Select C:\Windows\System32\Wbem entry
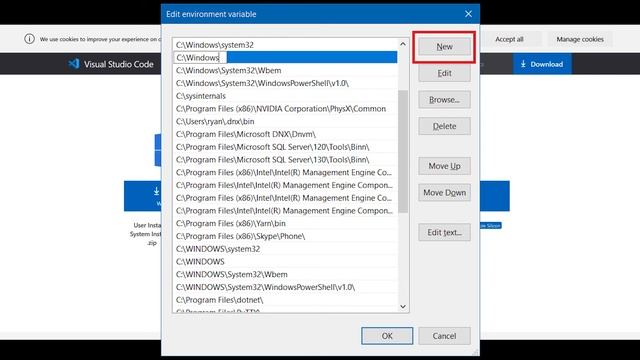 tap(285, 71)
